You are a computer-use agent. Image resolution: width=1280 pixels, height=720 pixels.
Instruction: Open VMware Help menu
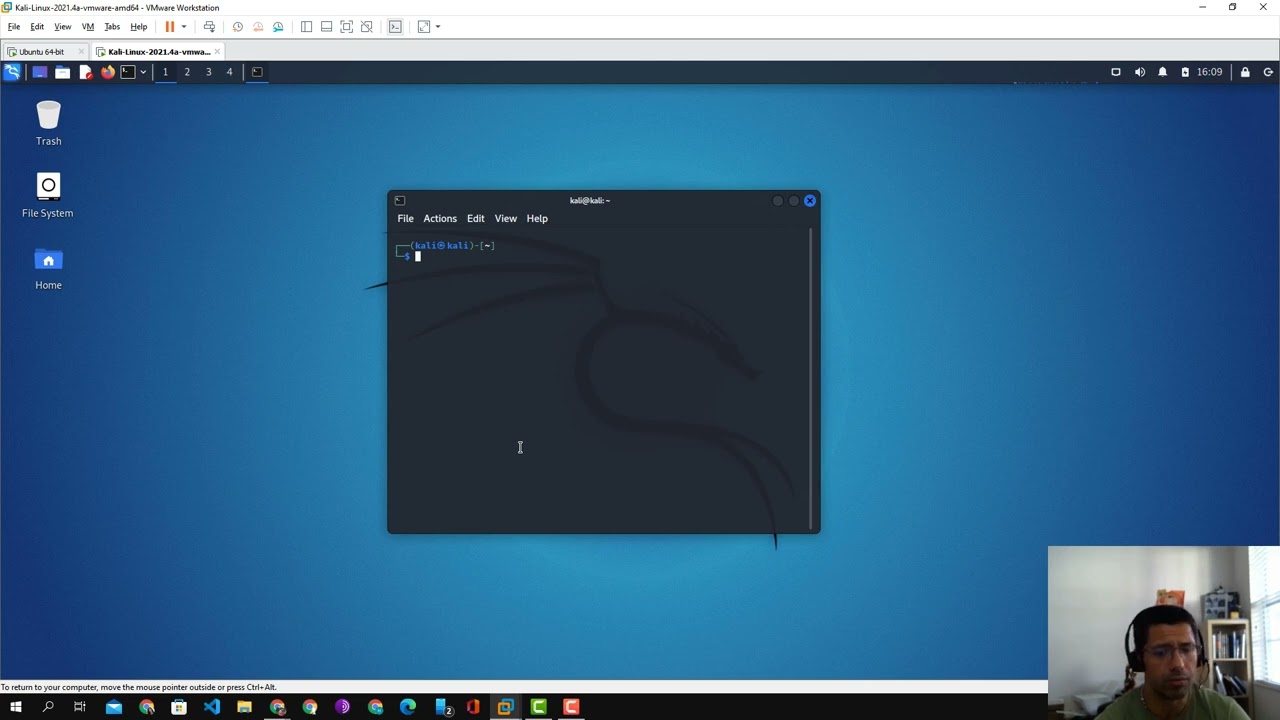[139, 27]
